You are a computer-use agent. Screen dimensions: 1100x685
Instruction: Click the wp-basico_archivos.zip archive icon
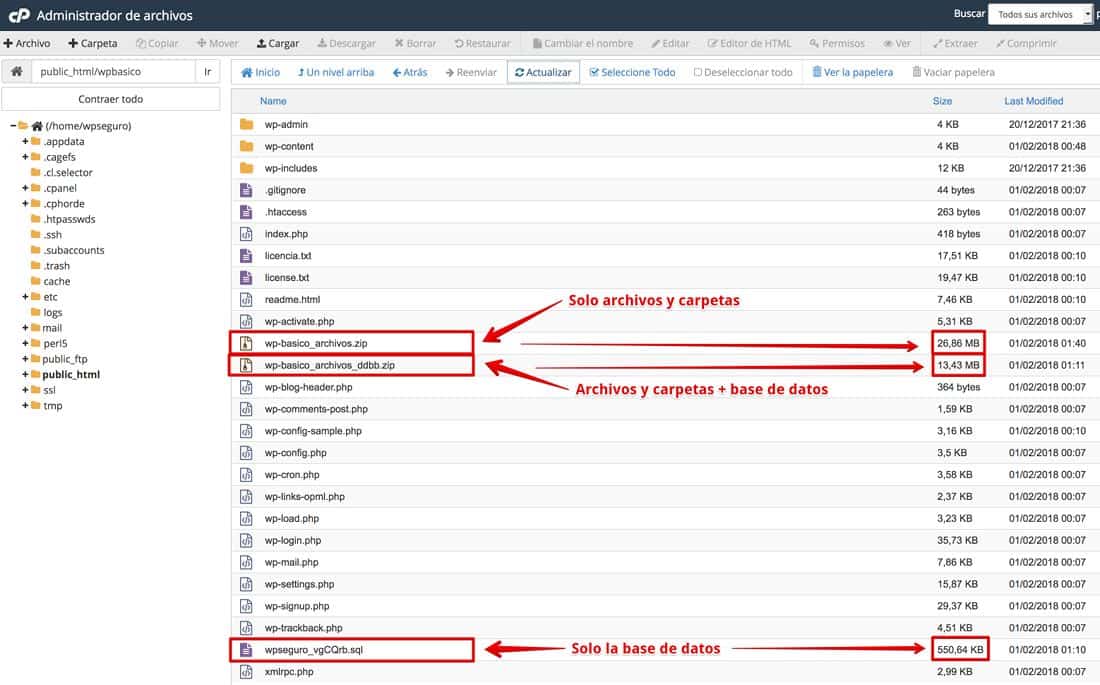pyautogui.click(x=246, y=343)
